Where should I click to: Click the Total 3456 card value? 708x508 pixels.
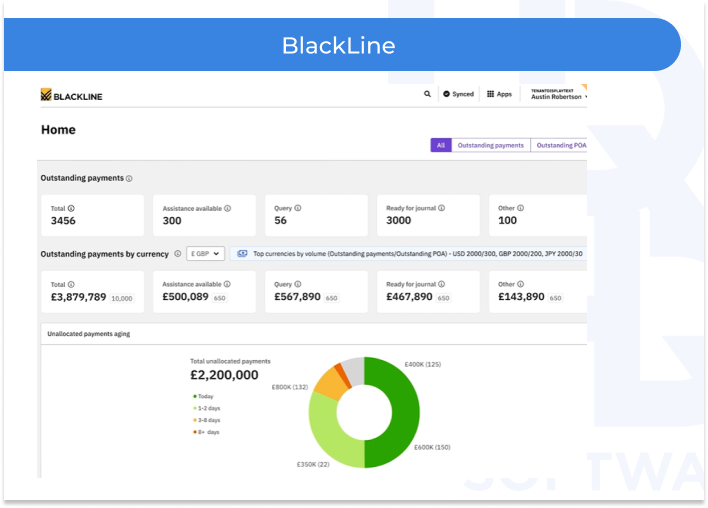pos(63,221)
